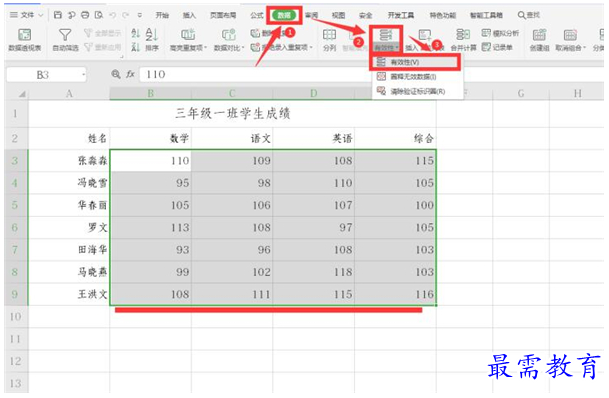Switch to the 安全 Security tab
609x398 pixels.
pyautogui.click(x=365, y=15)
